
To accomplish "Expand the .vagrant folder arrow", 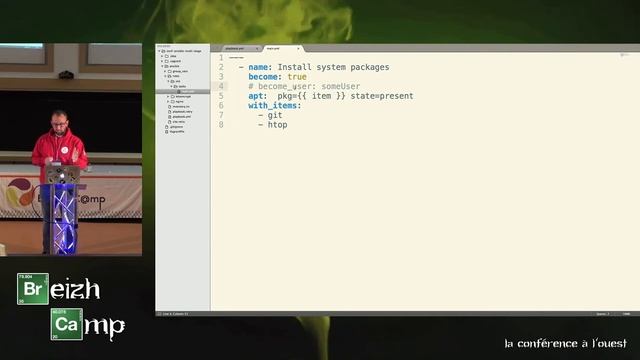I will click(x=162, y=61).
